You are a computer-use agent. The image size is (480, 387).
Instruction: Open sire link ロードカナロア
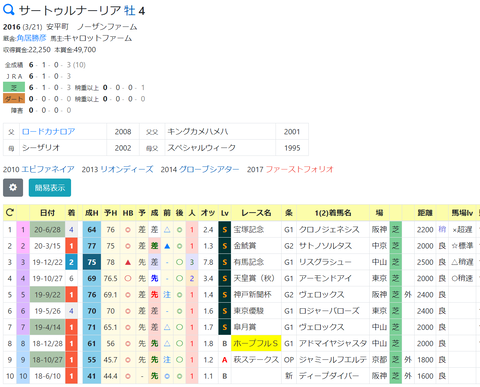coord(48,132)
